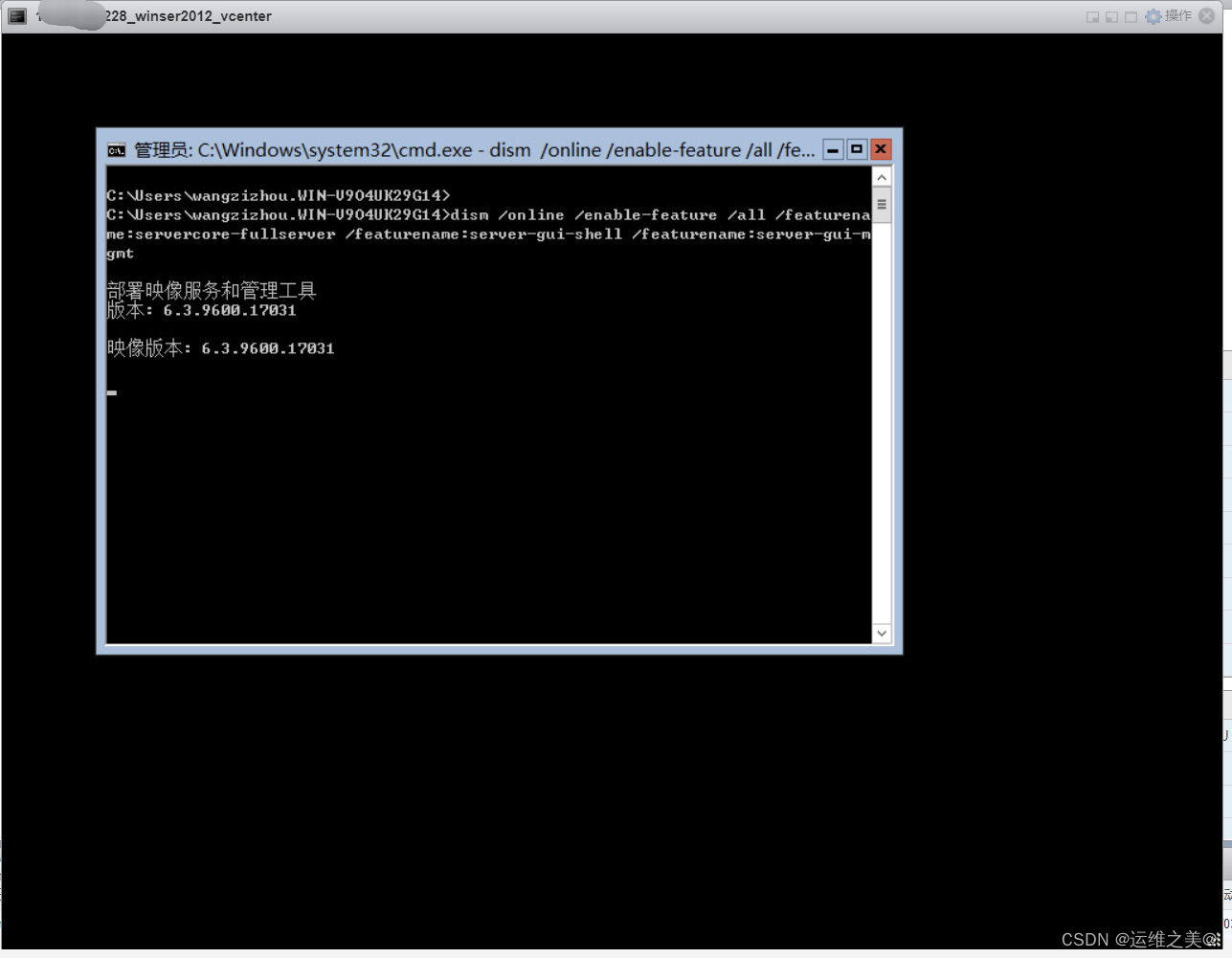This screenshot has width=1232, height=958.
Task: Click the fullscreen console icon
Action: click(x=1131, y=17)
